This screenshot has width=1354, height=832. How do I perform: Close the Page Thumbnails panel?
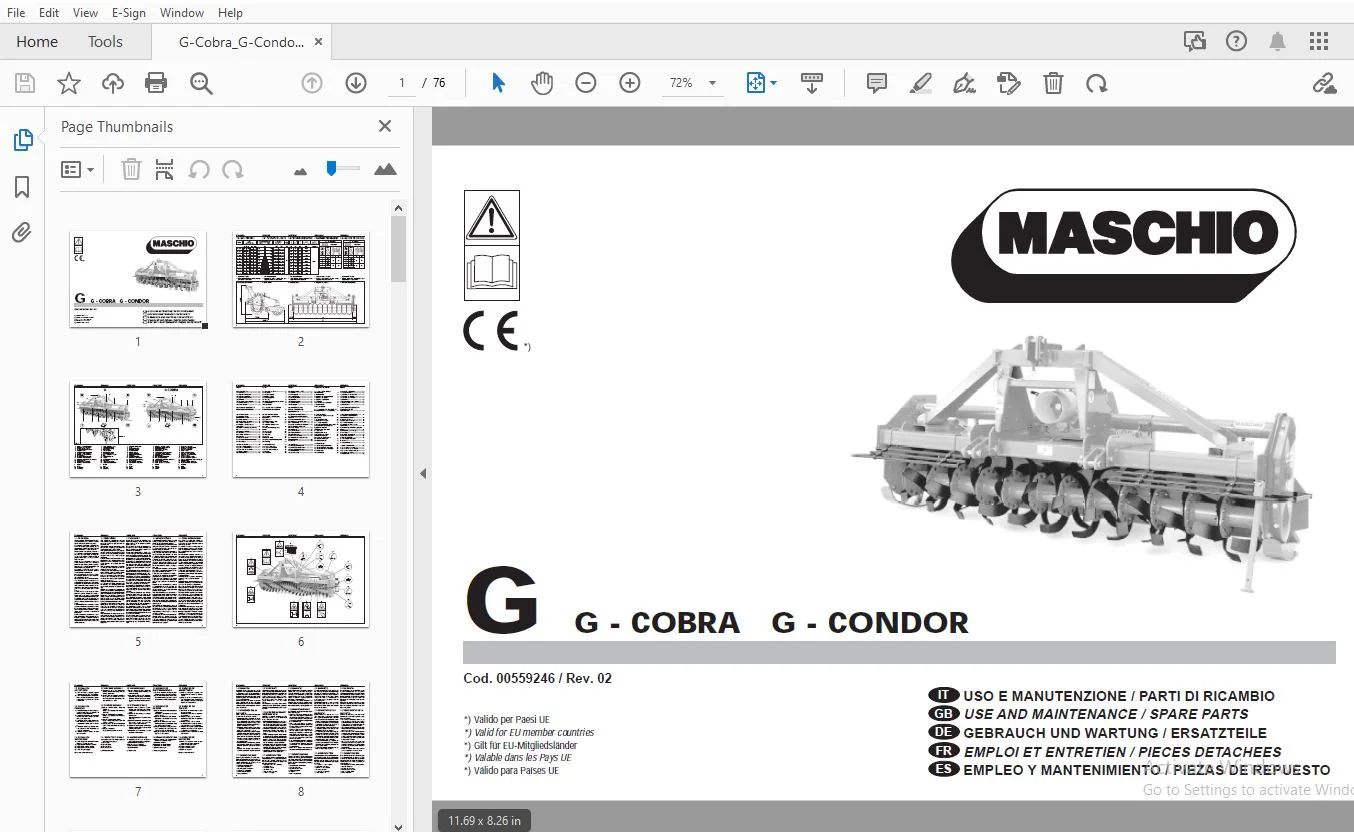[385, 126]
